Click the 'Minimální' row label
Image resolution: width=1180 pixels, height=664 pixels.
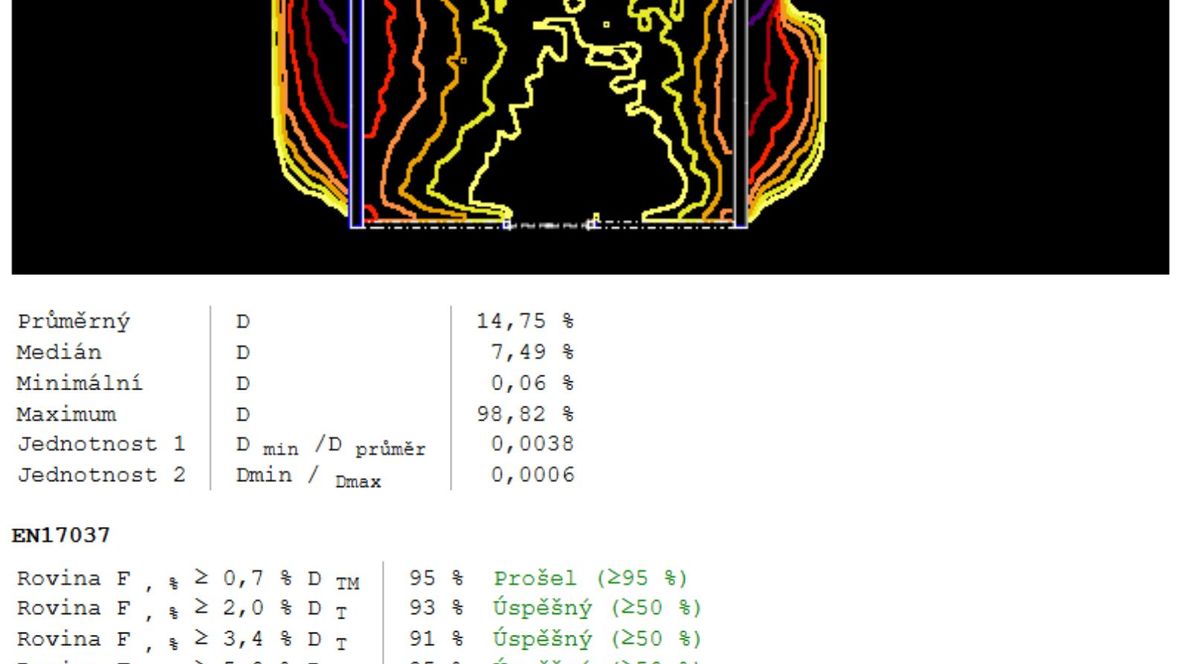tap(80, 383)
